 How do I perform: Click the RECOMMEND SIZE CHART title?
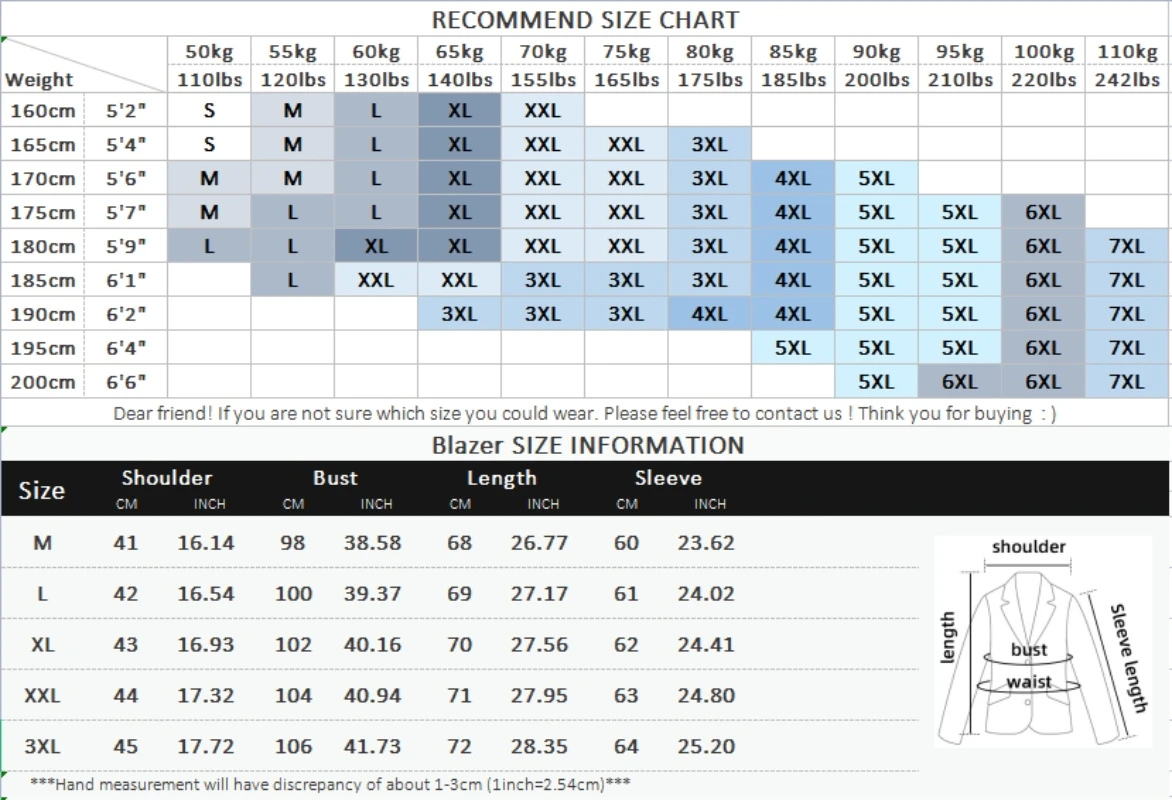585,19
